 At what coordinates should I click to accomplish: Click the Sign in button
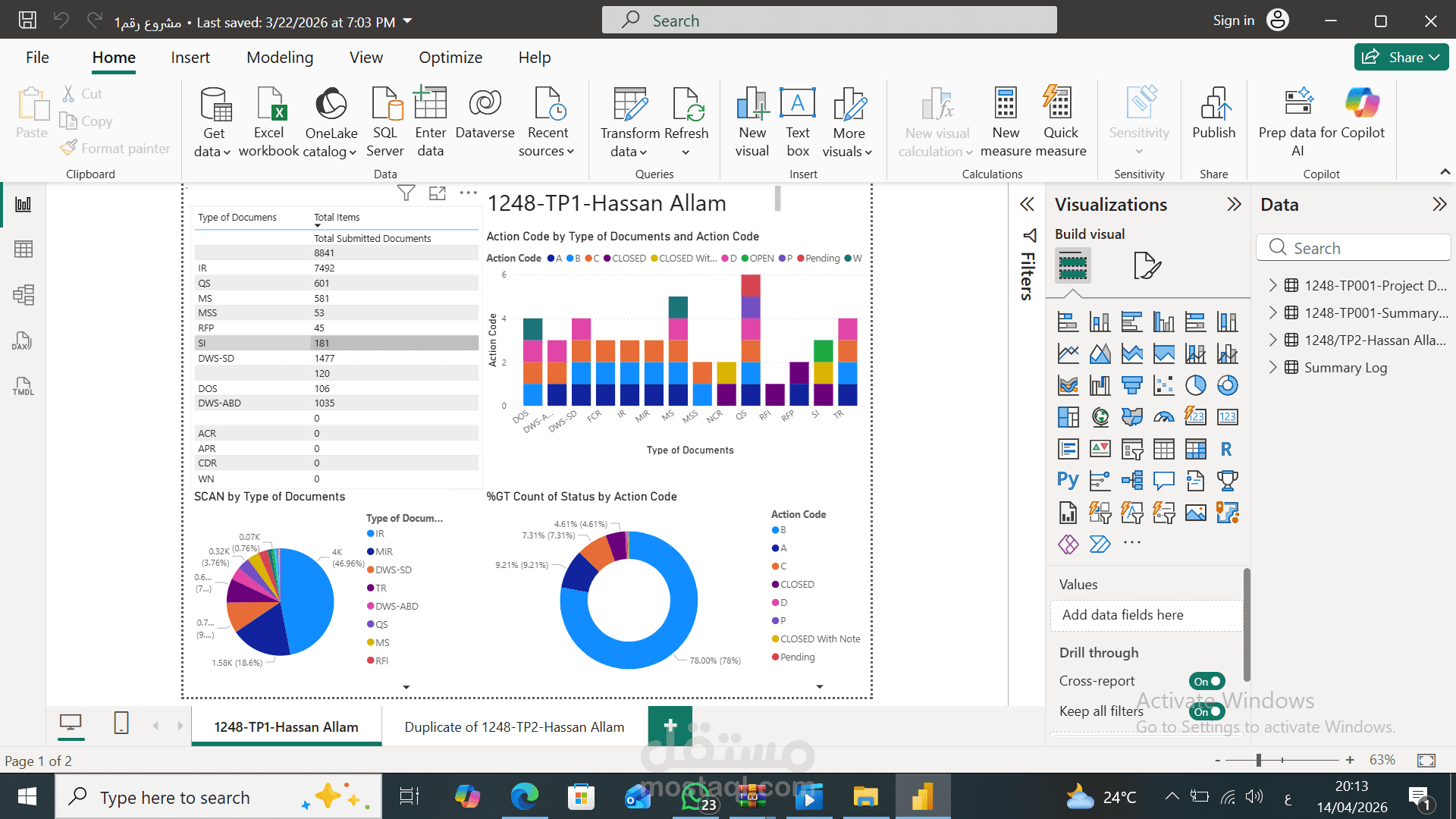[1250, 20]
